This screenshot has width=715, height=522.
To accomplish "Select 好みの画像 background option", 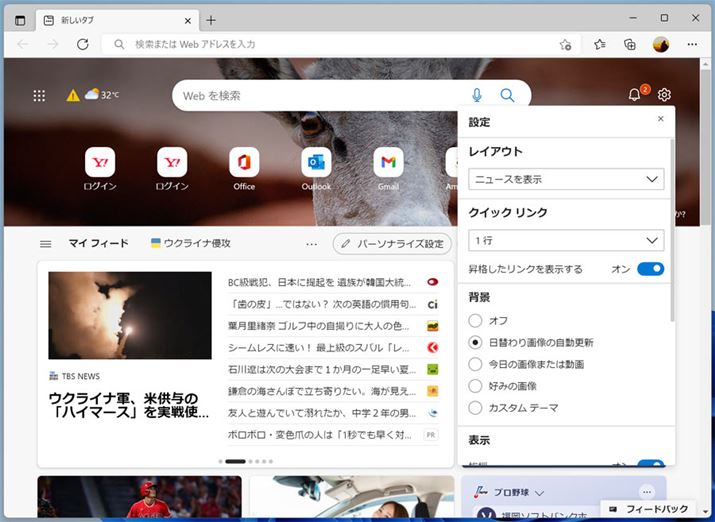I will point(475,386).
